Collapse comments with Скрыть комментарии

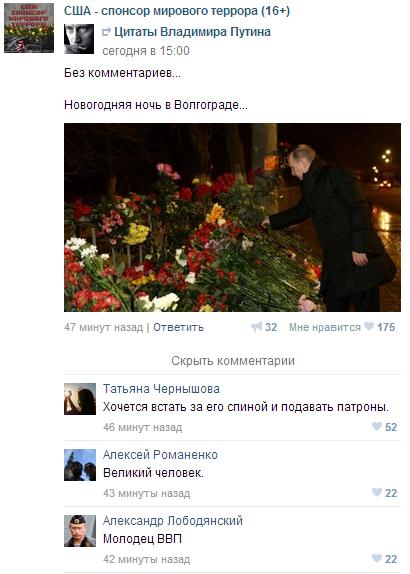[233, 361]
